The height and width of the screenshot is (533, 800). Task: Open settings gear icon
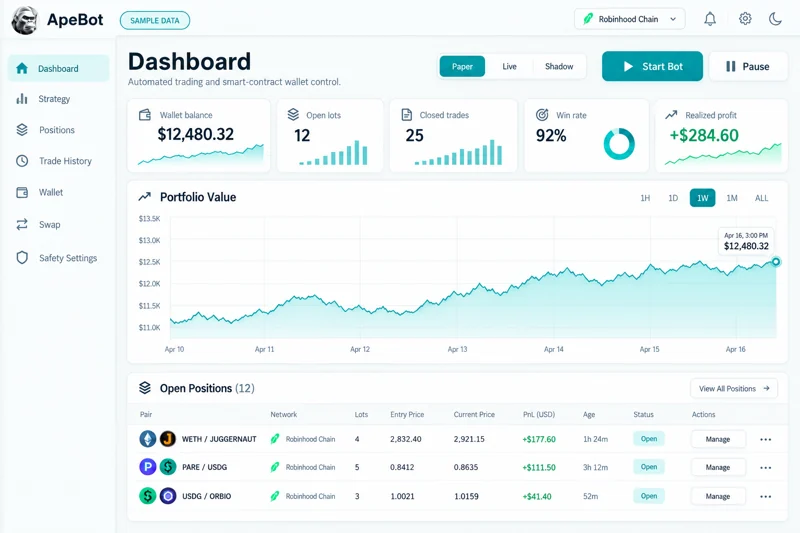(x=745, y=19)
